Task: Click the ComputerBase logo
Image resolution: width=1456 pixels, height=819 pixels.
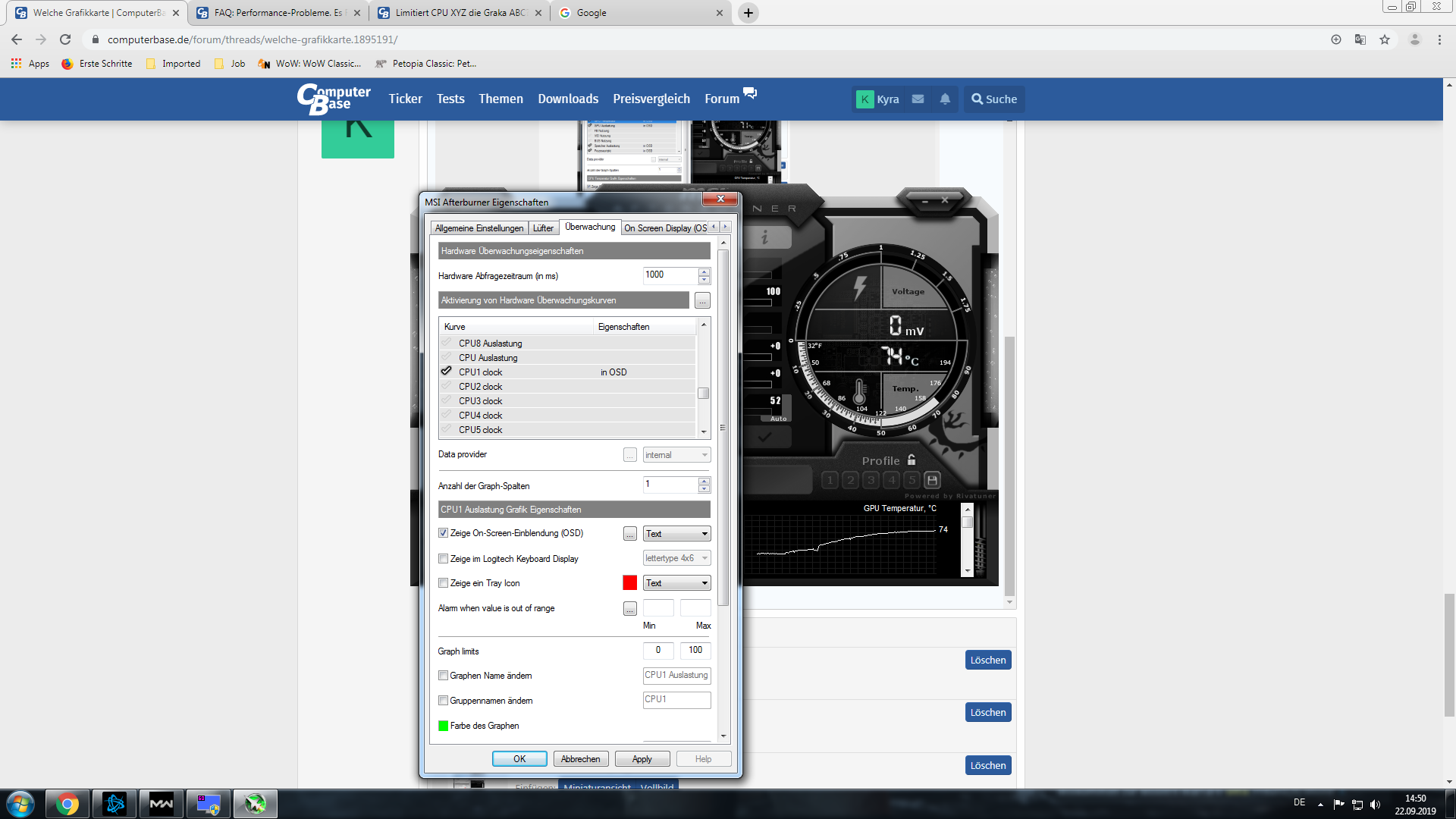Action: (x=334, y=99)
